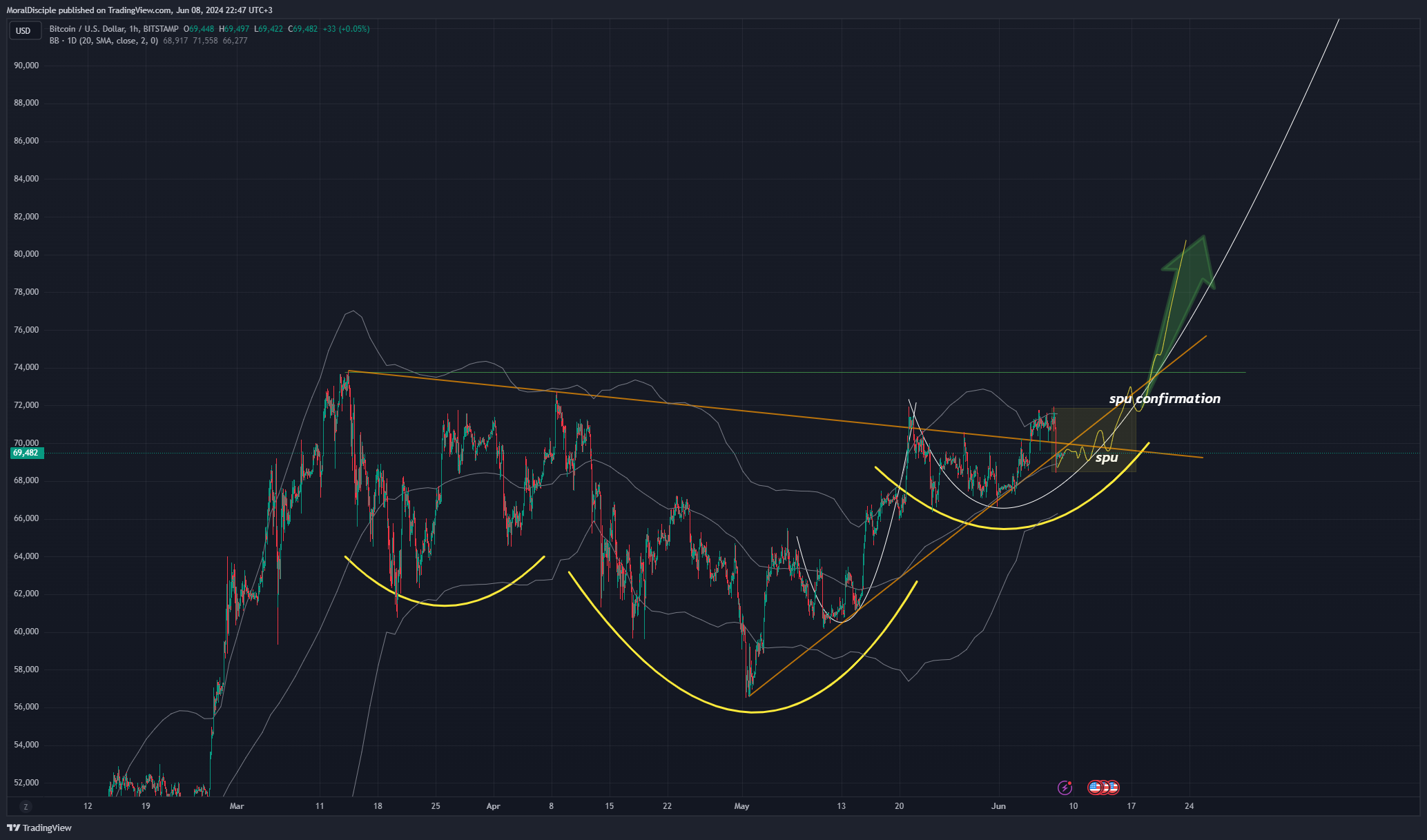The width and height of the screenshot is (1427, 840).
Task: Select the lower 'spu' text label
Action: (1107, 458)
